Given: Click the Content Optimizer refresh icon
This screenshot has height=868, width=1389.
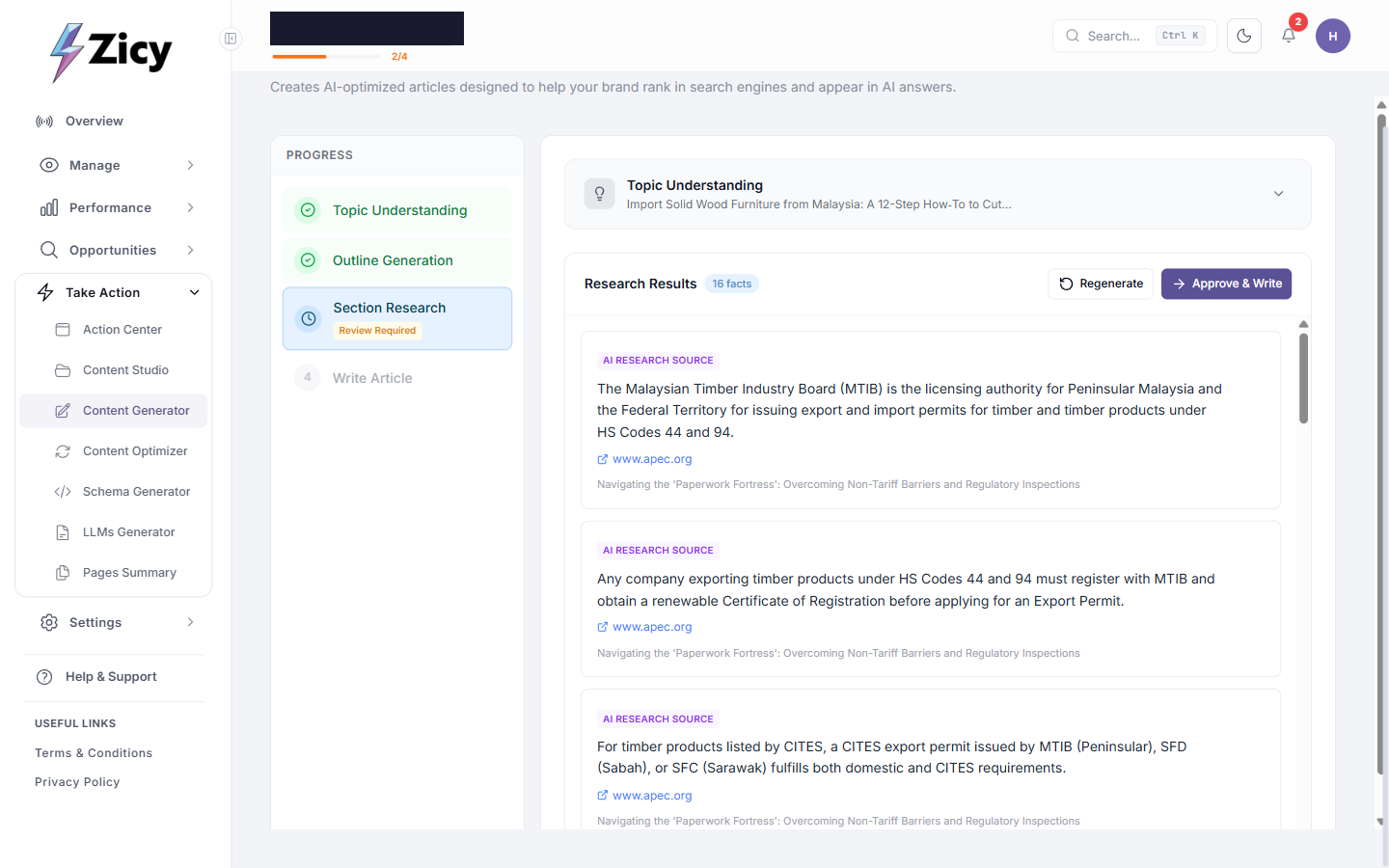Looking at the screenshot, I should [63, 451].
